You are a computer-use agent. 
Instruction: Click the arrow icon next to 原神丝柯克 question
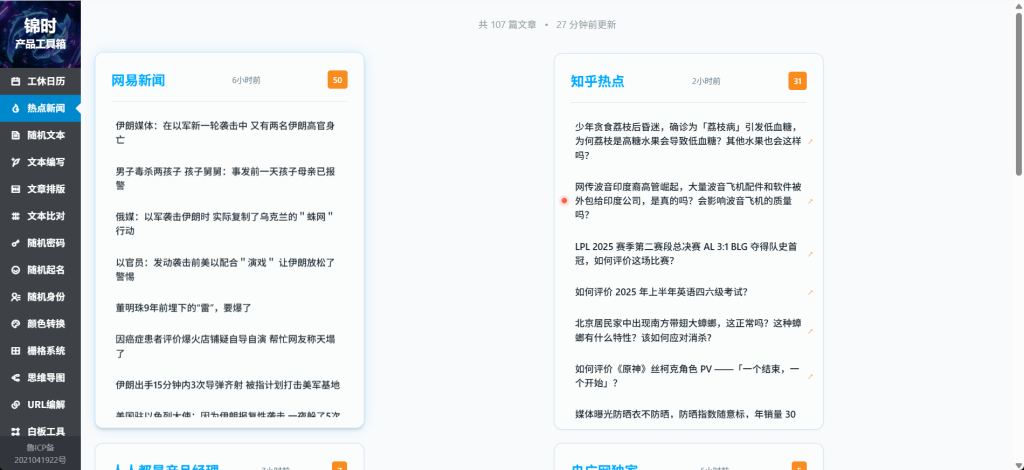pyautogui.click(x=810, y=377)
